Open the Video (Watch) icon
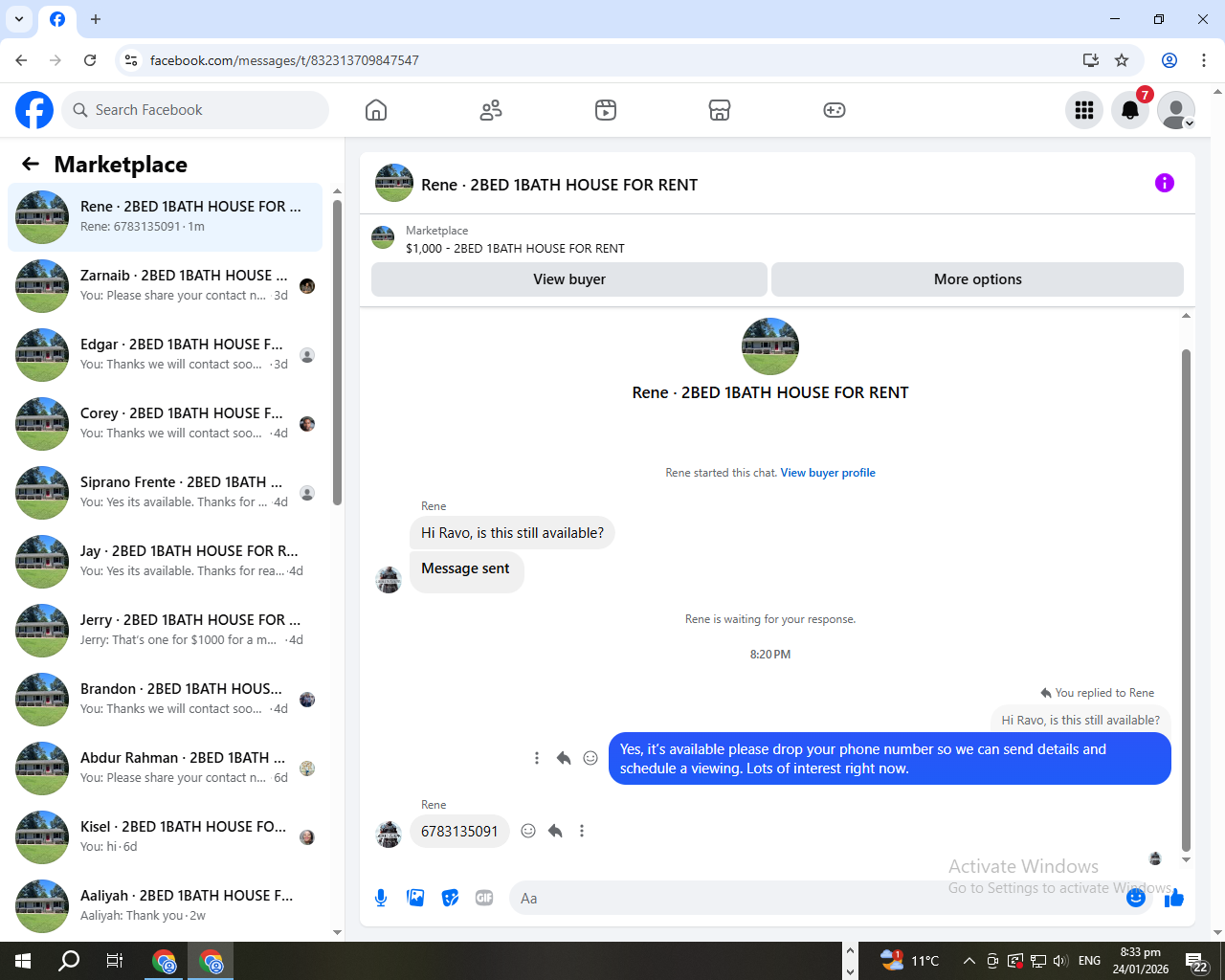 606,110
